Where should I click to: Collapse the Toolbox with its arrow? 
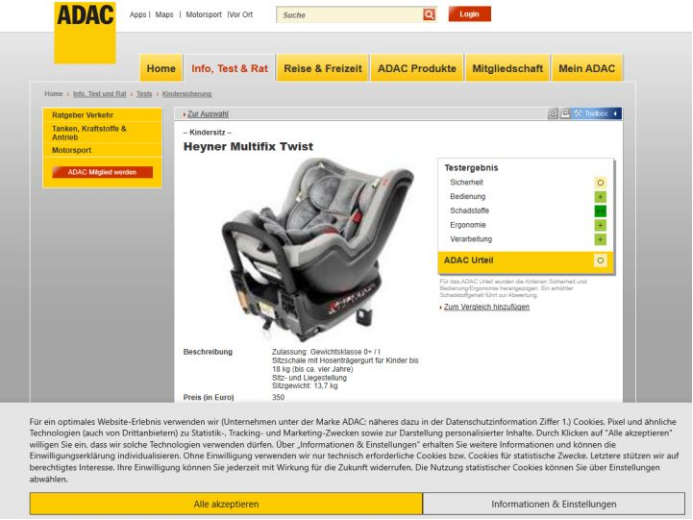pyautogui.click(x=615, y=114)
